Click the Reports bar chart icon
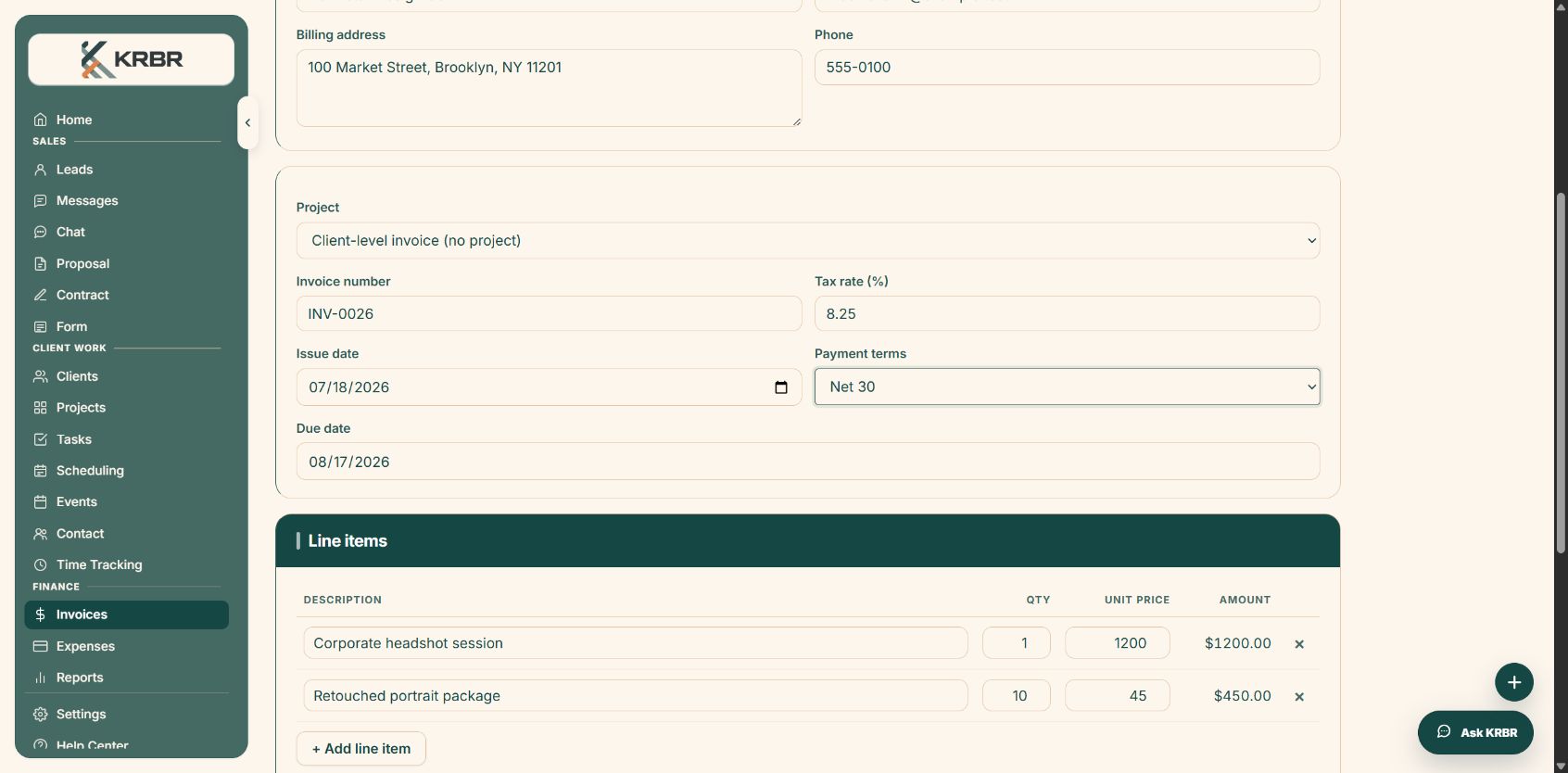Screen dimensions: 1568x773 (x=40, y=678)
